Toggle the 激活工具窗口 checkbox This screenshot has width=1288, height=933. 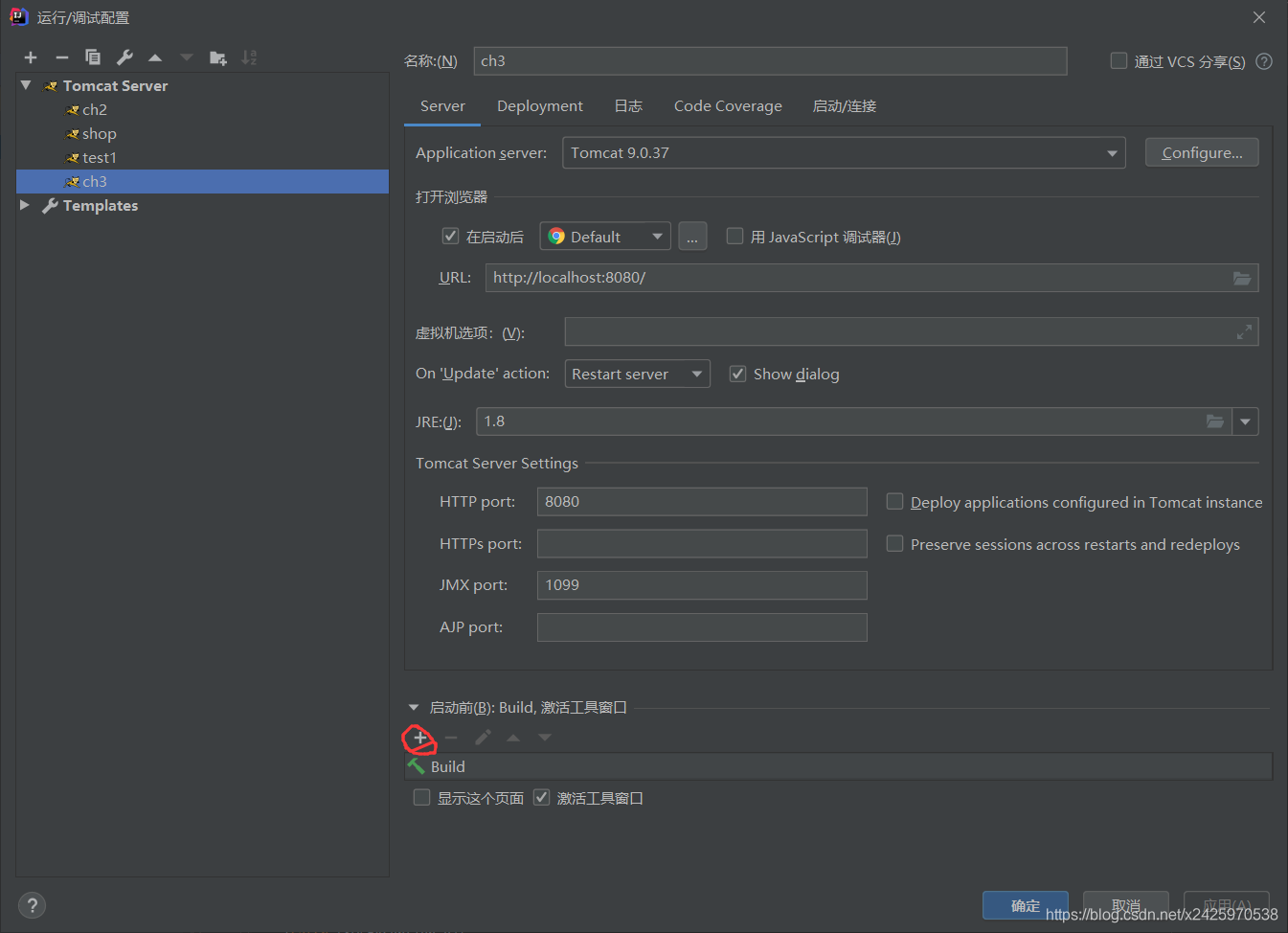541,798
